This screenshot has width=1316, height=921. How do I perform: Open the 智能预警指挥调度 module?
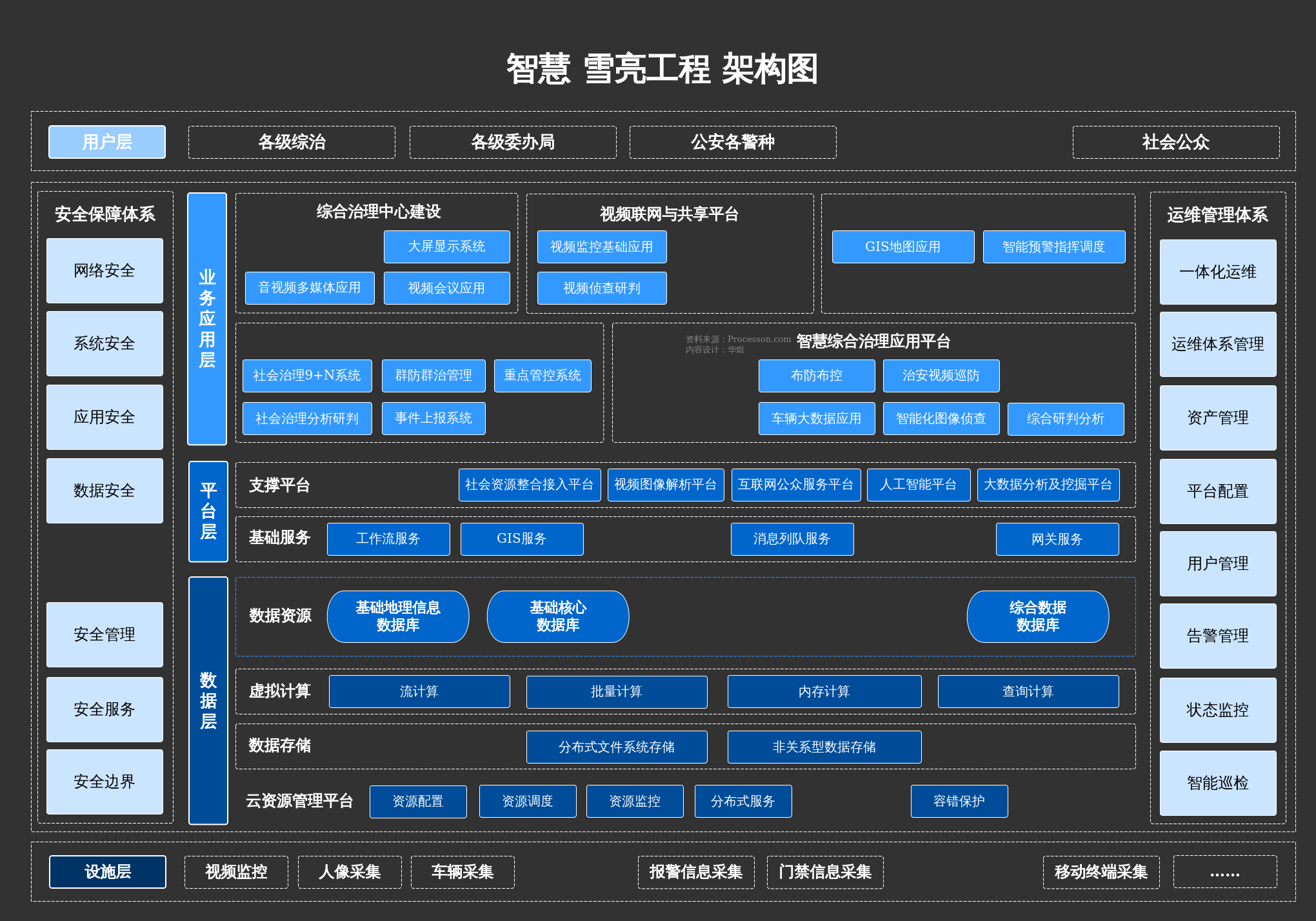click(1053, 246)
